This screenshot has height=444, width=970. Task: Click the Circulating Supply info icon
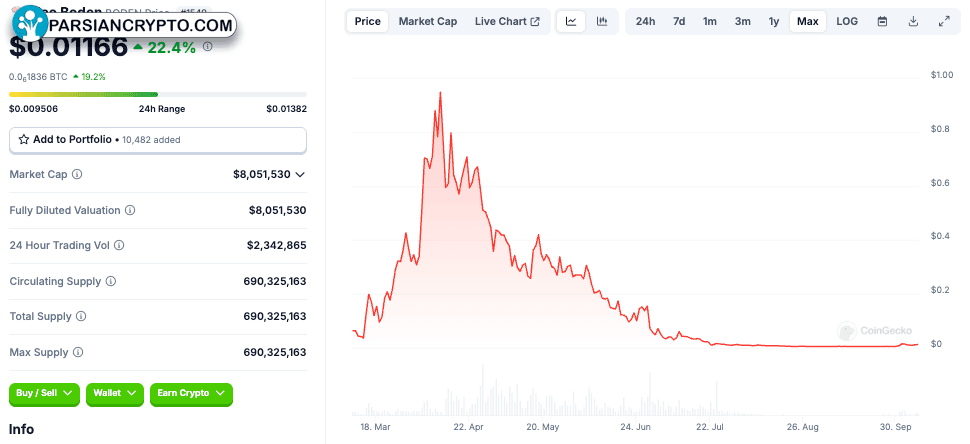[110, 281]
